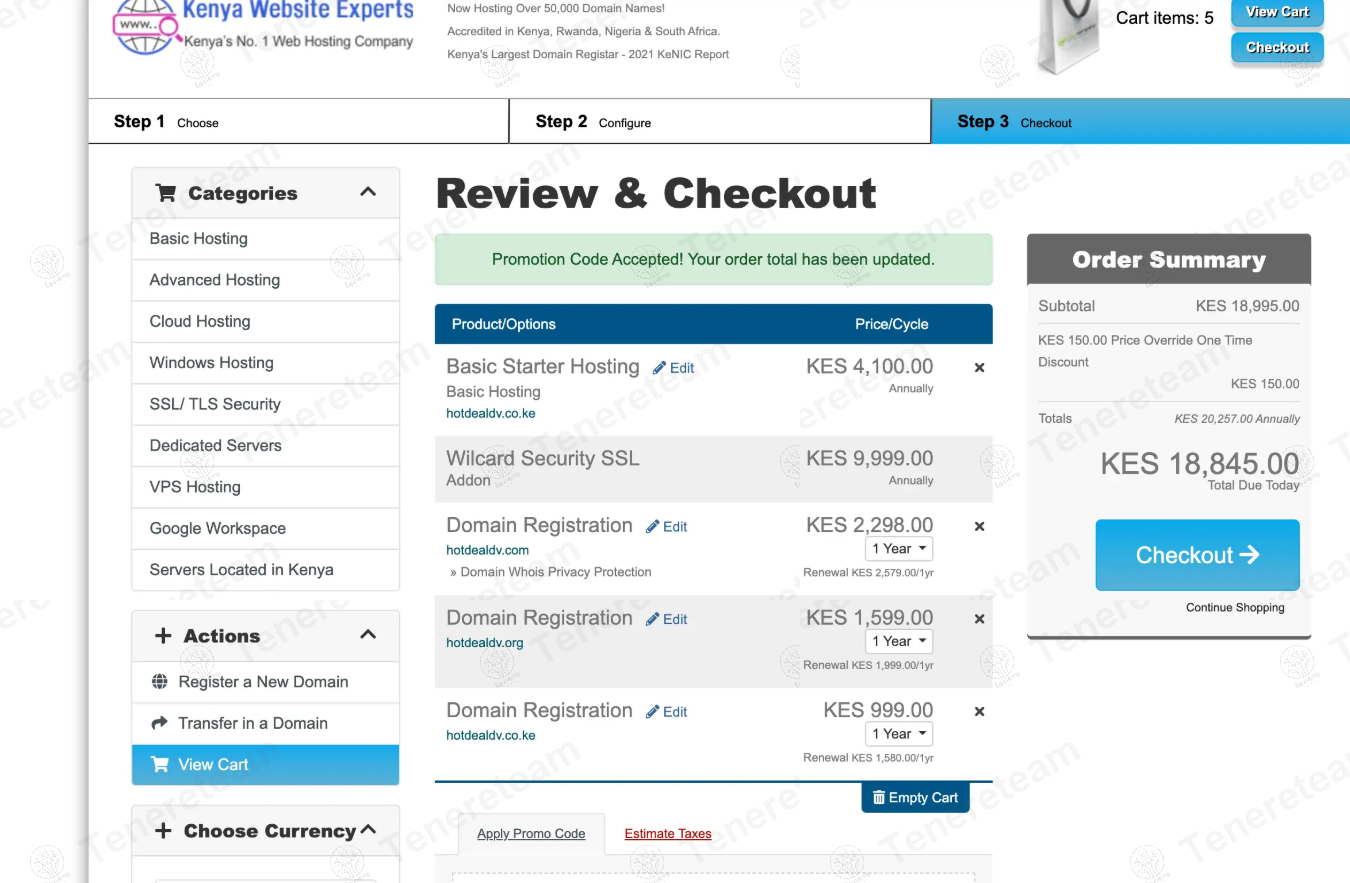Click Register a New Domain action
1350x883 pixels.
point(265,682)
